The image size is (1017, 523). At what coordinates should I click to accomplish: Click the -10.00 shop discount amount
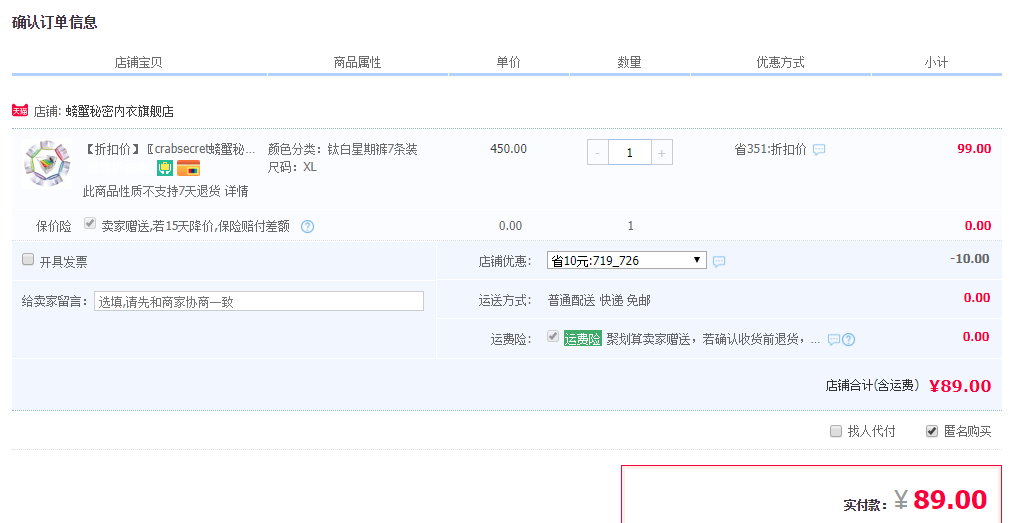pos(970,259)
